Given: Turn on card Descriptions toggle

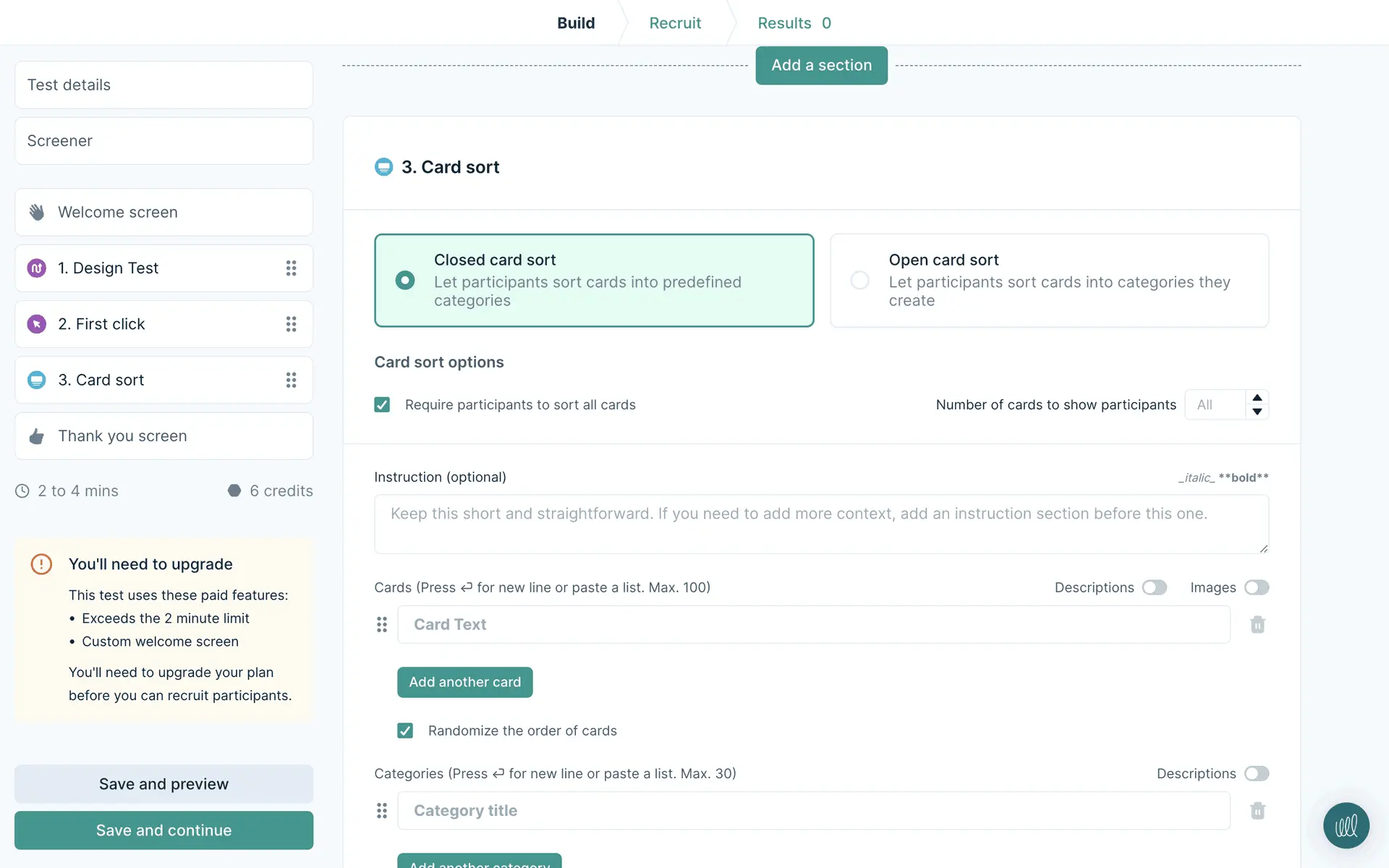Looking at the screenshot, I should 1155,587.
